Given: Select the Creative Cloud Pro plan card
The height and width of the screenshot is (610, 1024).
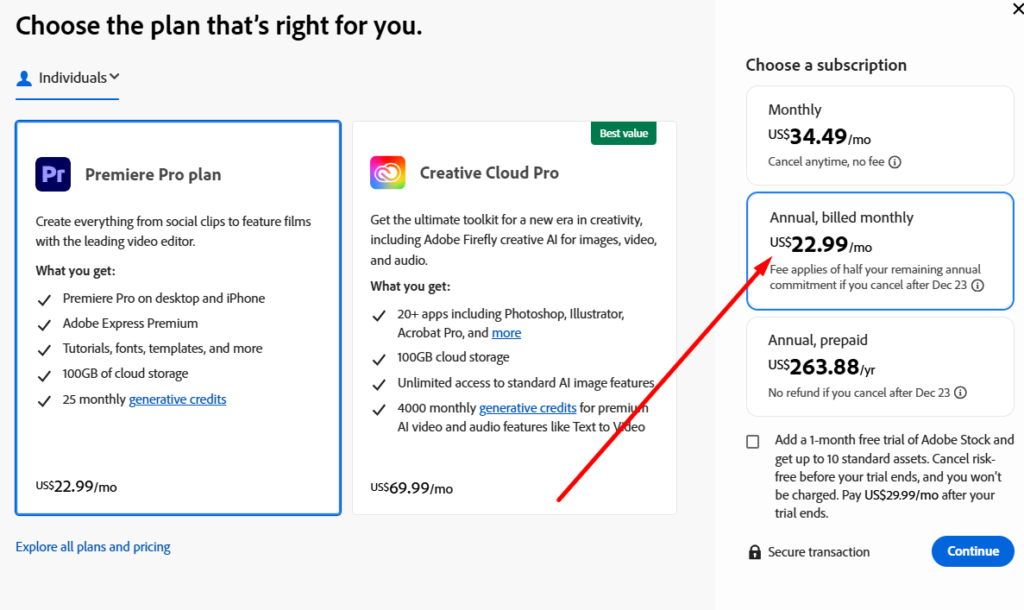Looking at the screenshot, I should coord(514,317).
